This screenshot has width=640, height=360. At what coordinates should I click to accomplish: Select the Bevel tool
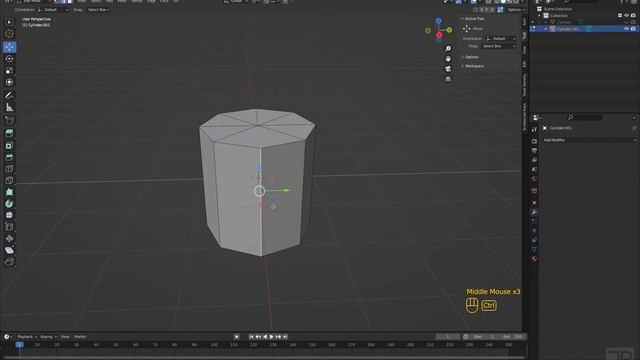tap(9, 157)
